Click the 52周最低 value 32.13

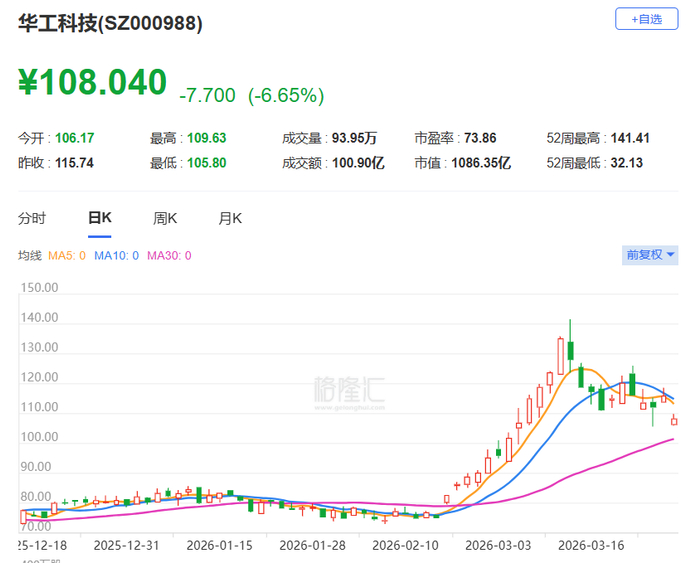pos(626,163)
